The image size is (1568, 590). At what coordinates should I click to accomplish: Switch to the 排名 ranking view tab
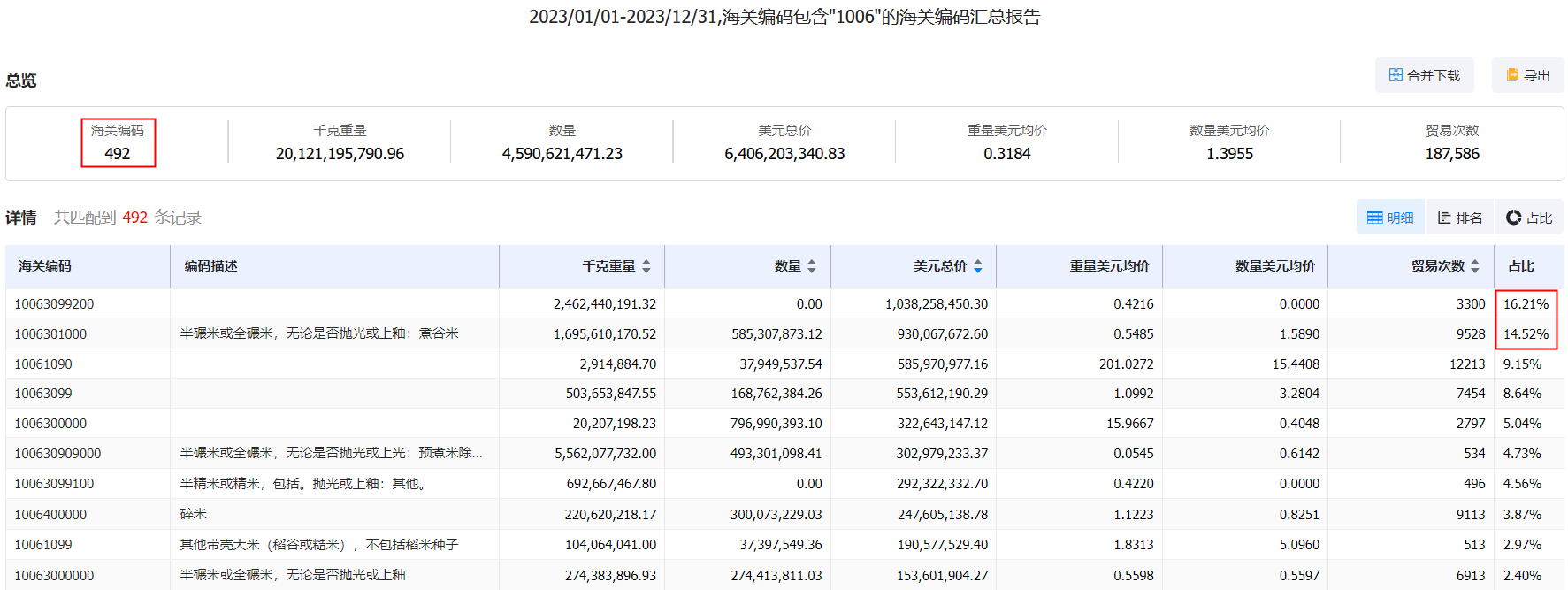point(1459,218)
